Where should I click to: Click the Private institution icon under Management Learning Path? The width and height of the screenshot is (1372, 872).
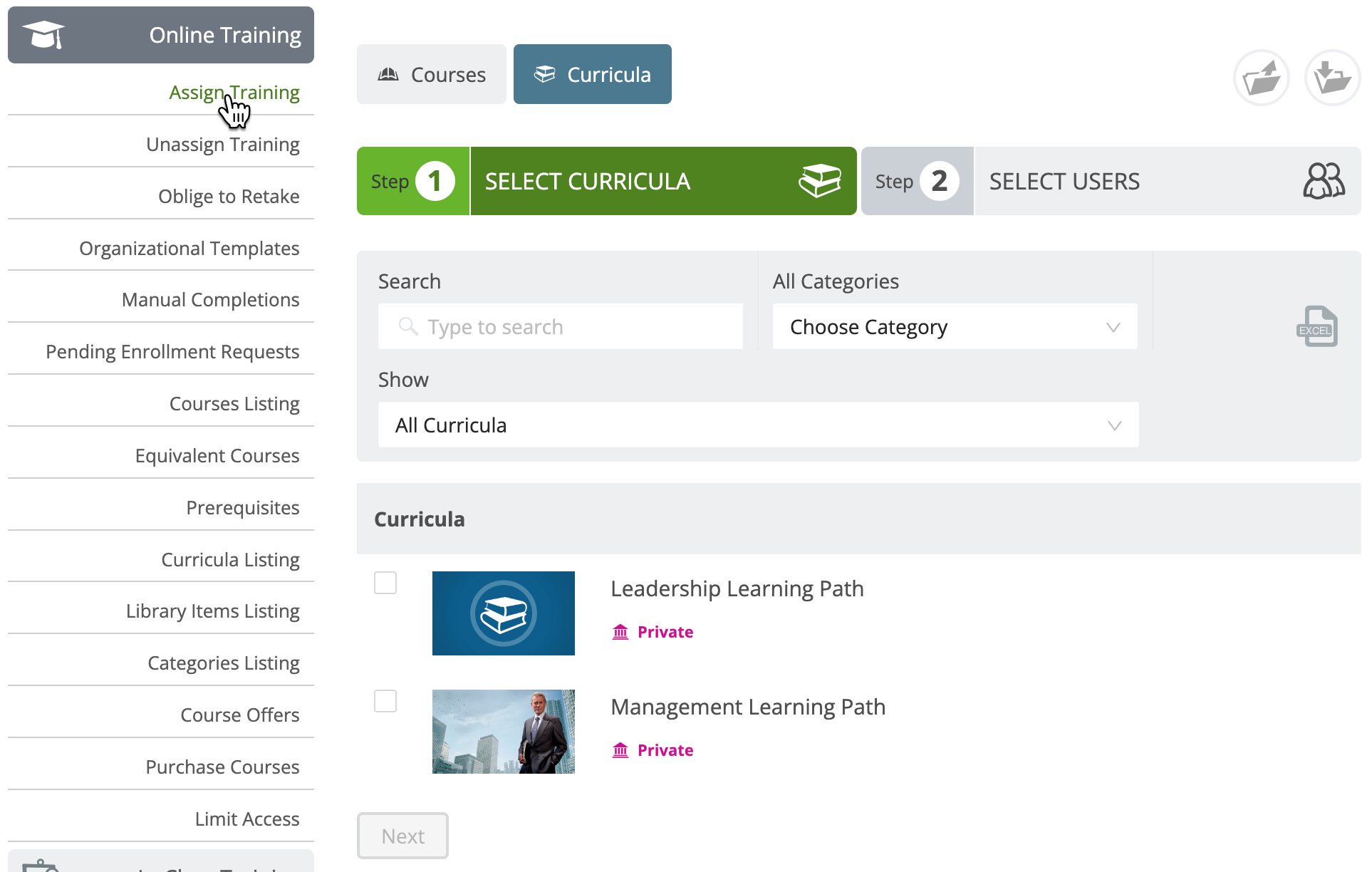[620, 750]
